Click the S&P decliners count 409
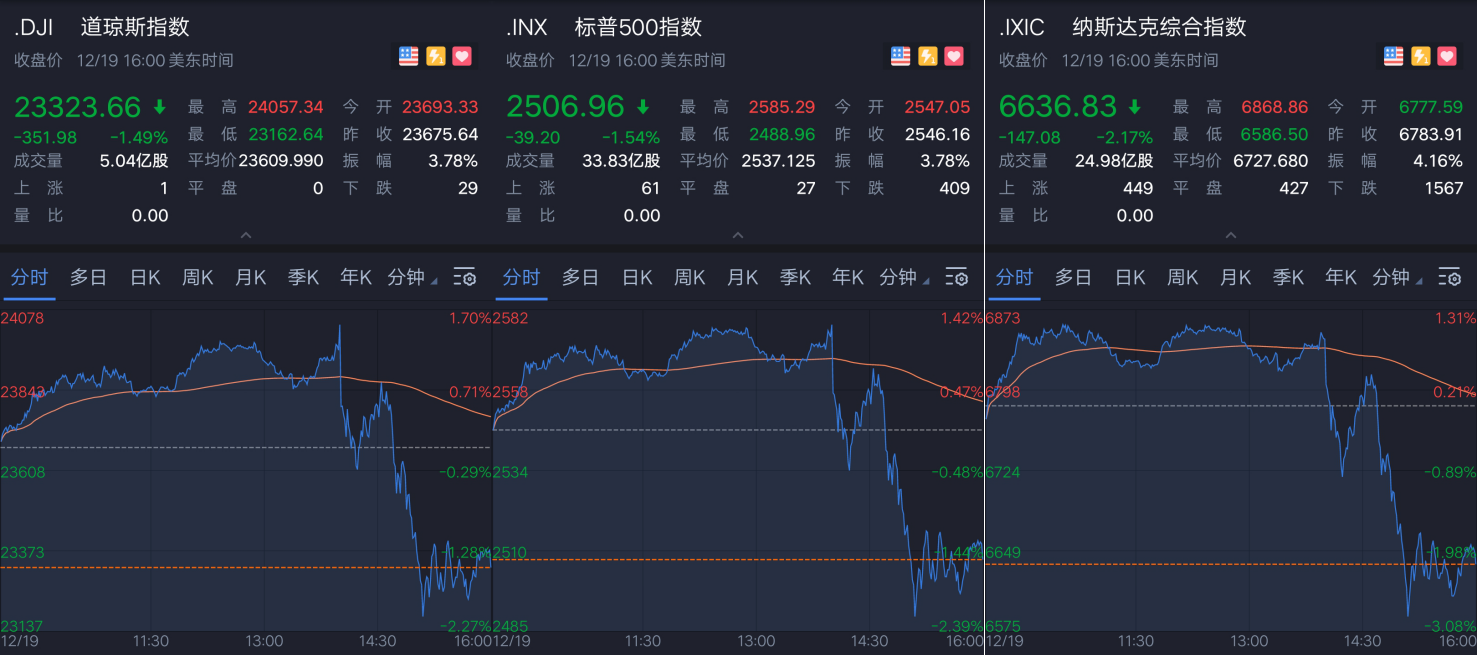The image size is (1478, 655). [x=954, y=188]
